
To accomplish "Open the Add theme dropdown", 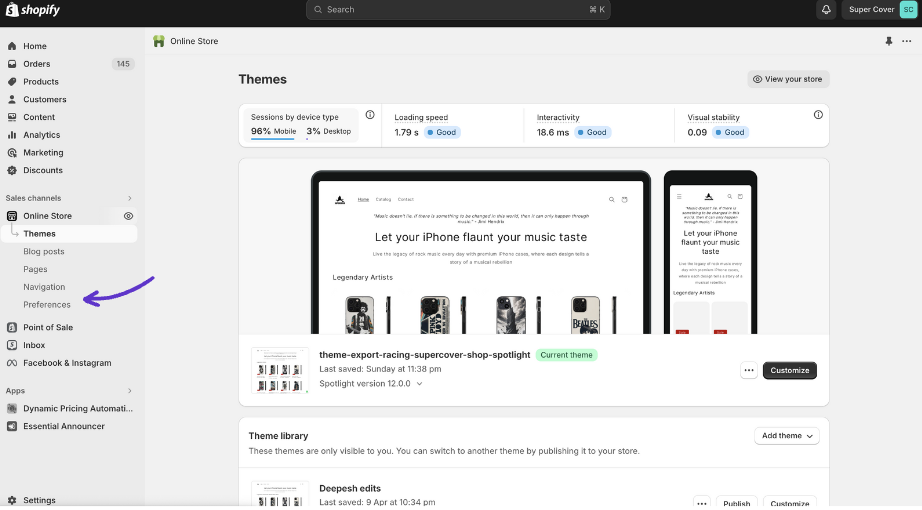I will [x=787, y=436].
